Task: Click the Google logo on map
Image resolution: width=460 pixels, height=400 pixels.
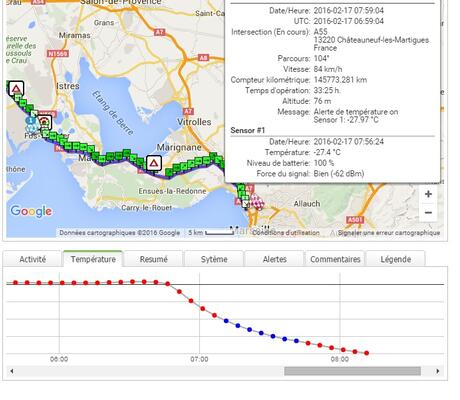Action: point(31,211)
